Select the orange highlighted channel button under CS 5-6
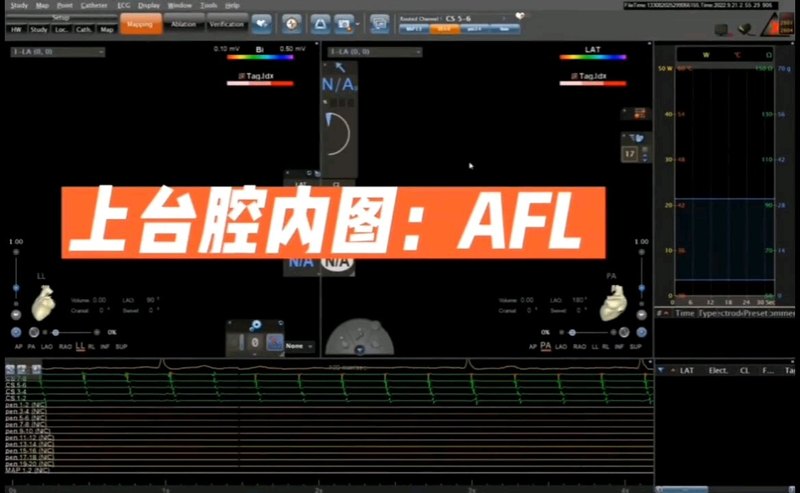800x493 pixels. 444,29
